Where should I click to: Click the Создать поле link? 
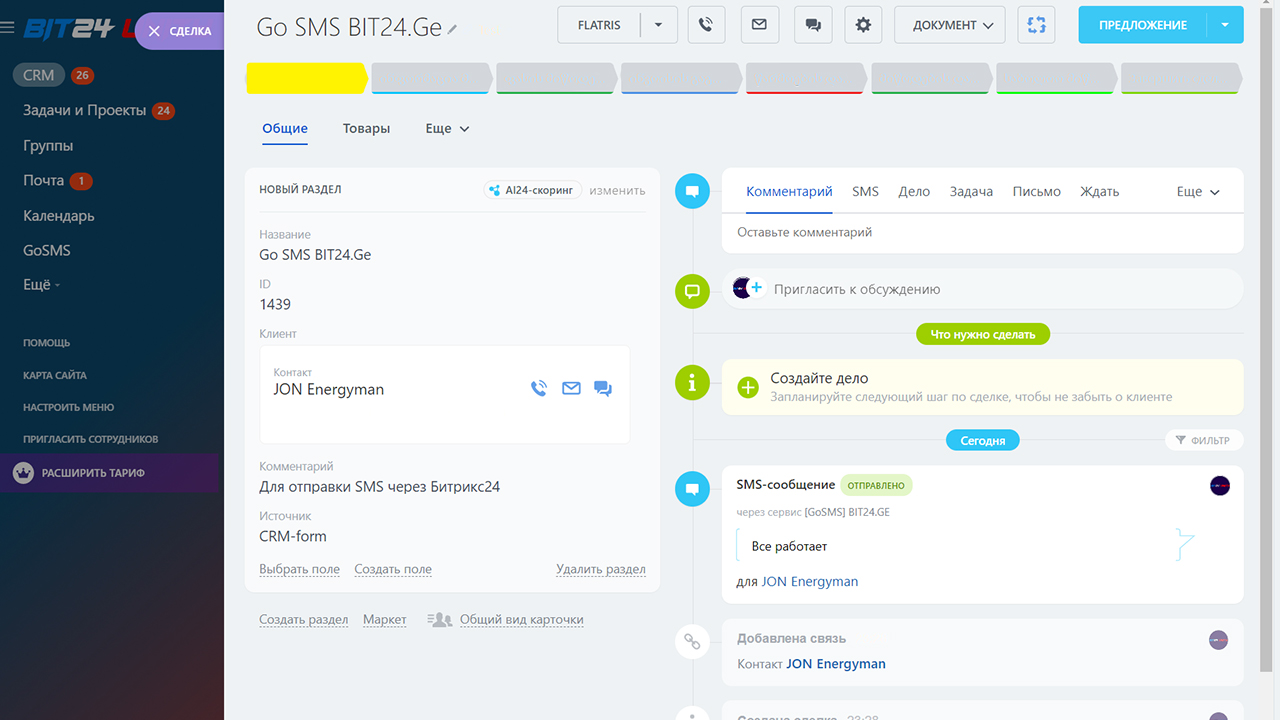[393, 569]
